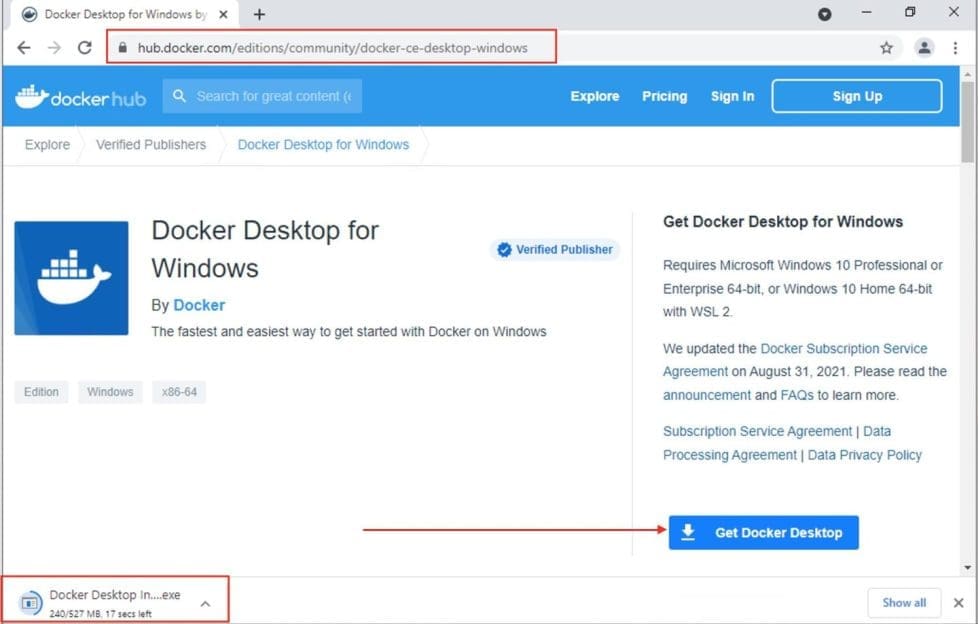Open the Docker Subscription Service Agreement link

point(795,360)
